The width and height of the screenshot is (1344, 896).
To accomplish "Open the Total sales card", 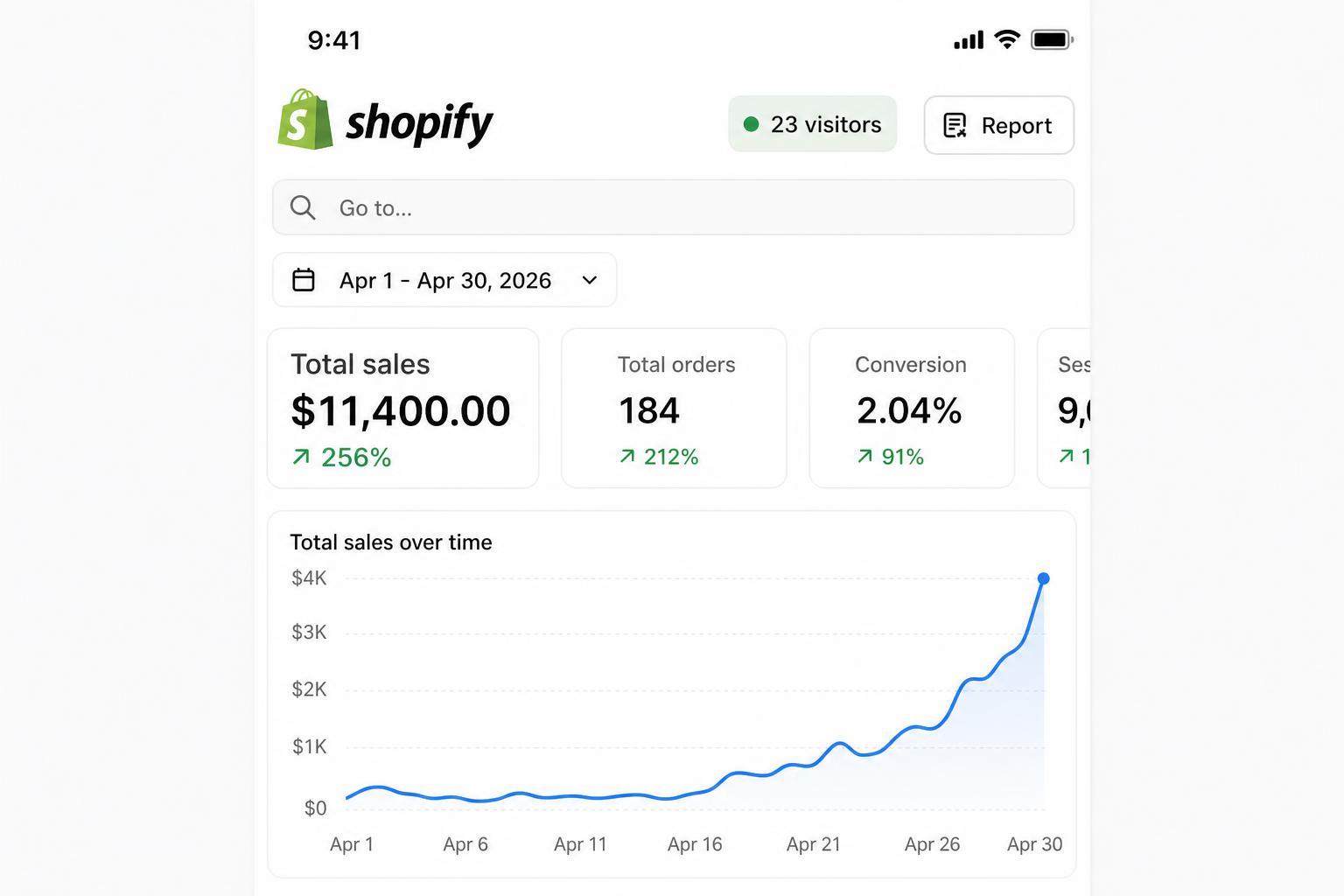I will click(x=402, y=408).
